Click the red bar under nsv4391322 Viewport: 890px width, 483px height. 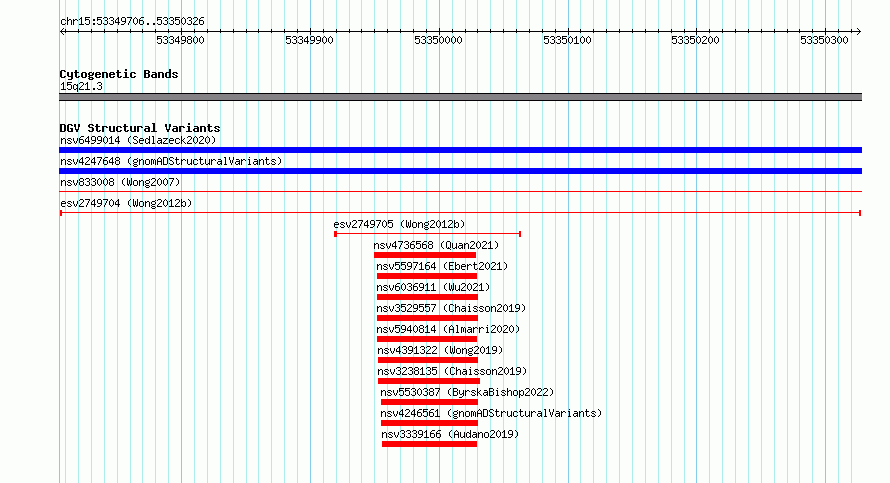coord(428,360)
